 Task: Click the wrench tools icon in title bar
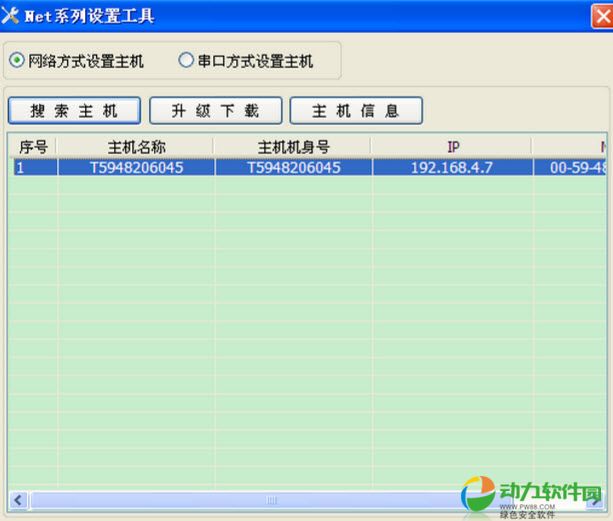pos(12,17)
